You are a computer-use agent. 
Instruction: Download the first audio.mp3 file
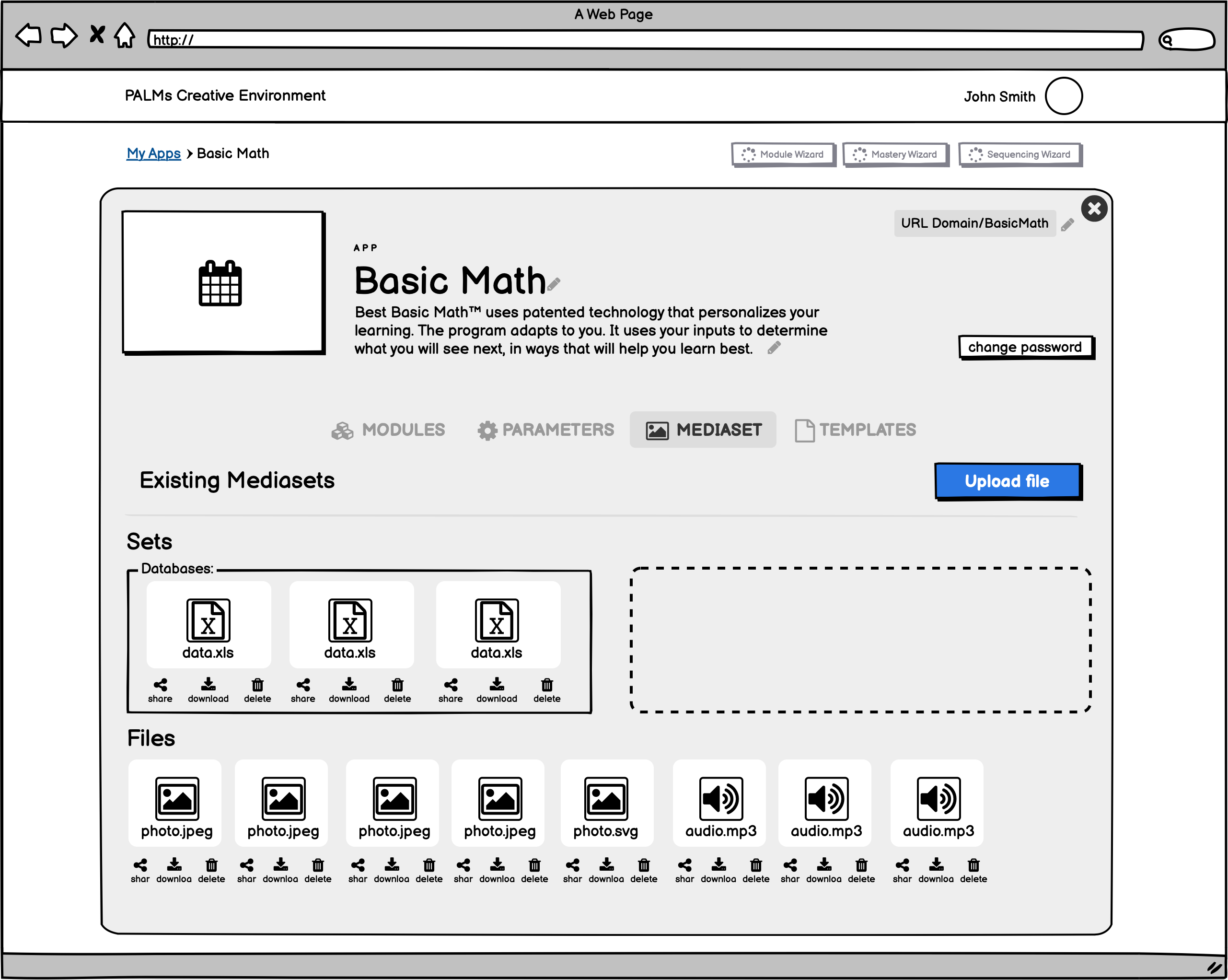(x=718, y=871)
